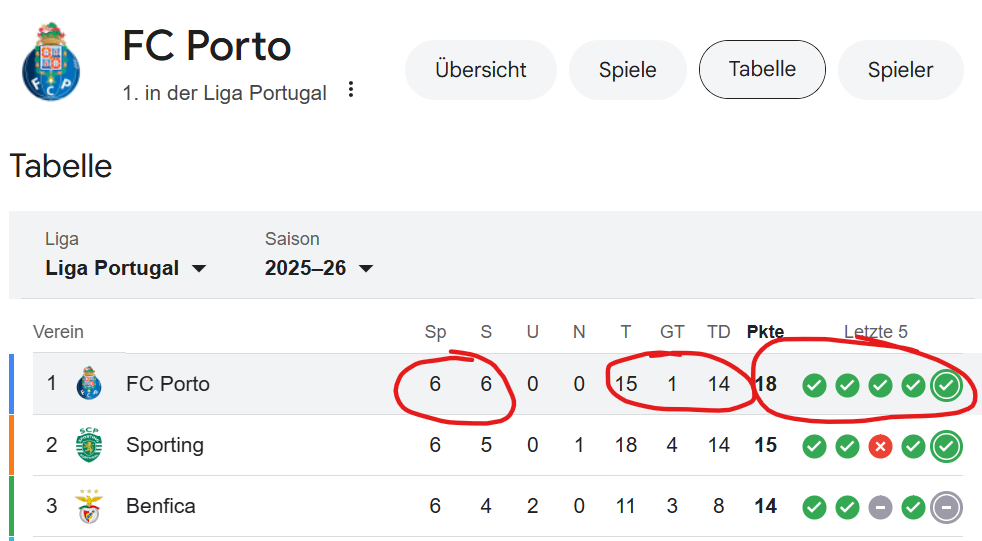This screenshot has width=982, height=541.
Task: Click the Benfica club crest icon
Action: pos(90,506)
